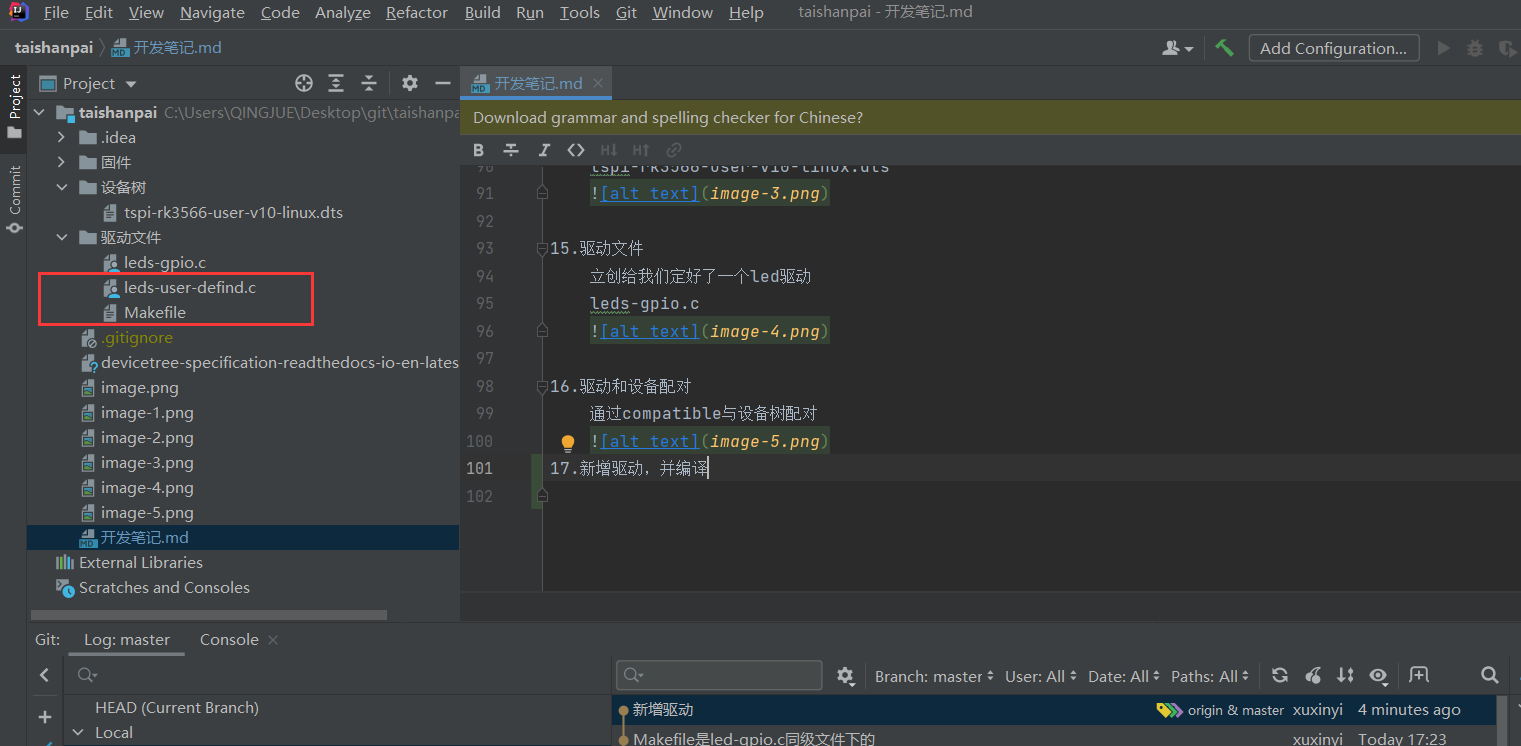1521x746 pixels.
Task: Open the Refactor menu
Action: pos(416,13)
